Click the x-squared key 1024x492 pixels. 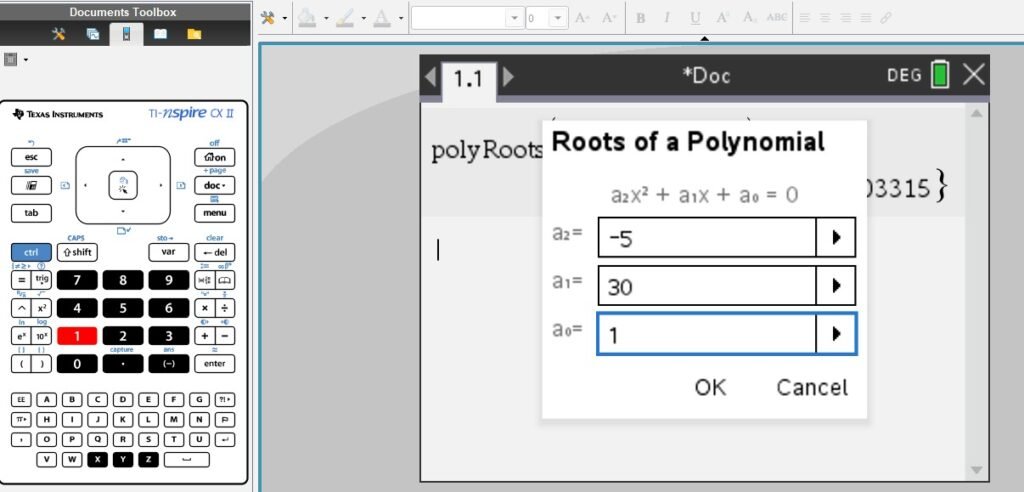[x=42, y=308]
